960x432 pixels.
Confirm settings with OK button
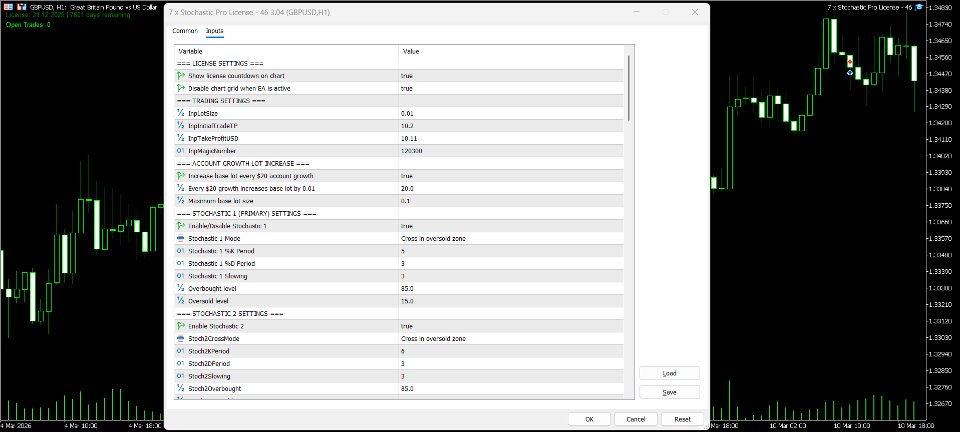point(589,419)
